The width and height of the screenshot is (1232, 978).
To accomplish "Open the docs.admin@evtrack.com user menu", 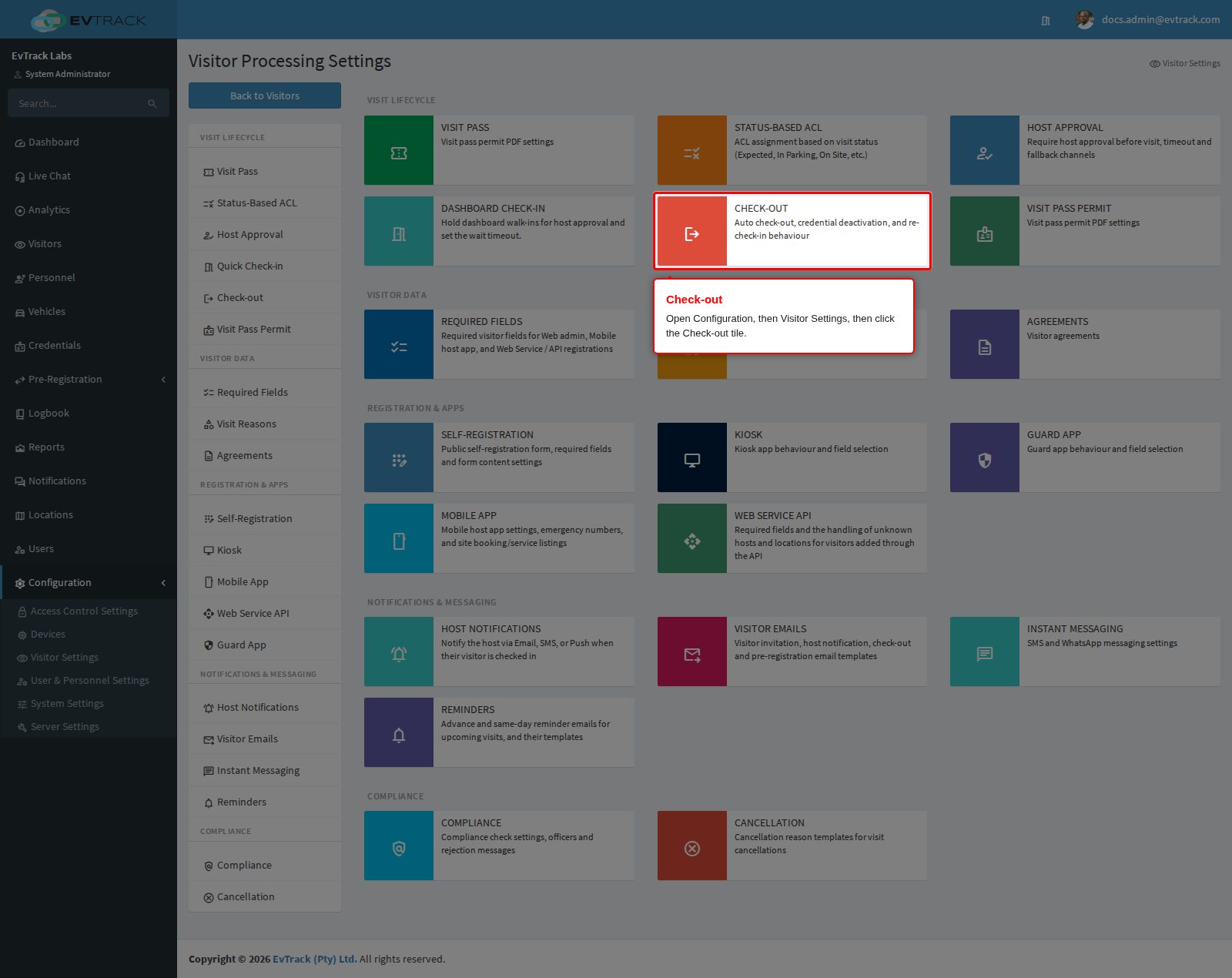I will coord(1148,19).
